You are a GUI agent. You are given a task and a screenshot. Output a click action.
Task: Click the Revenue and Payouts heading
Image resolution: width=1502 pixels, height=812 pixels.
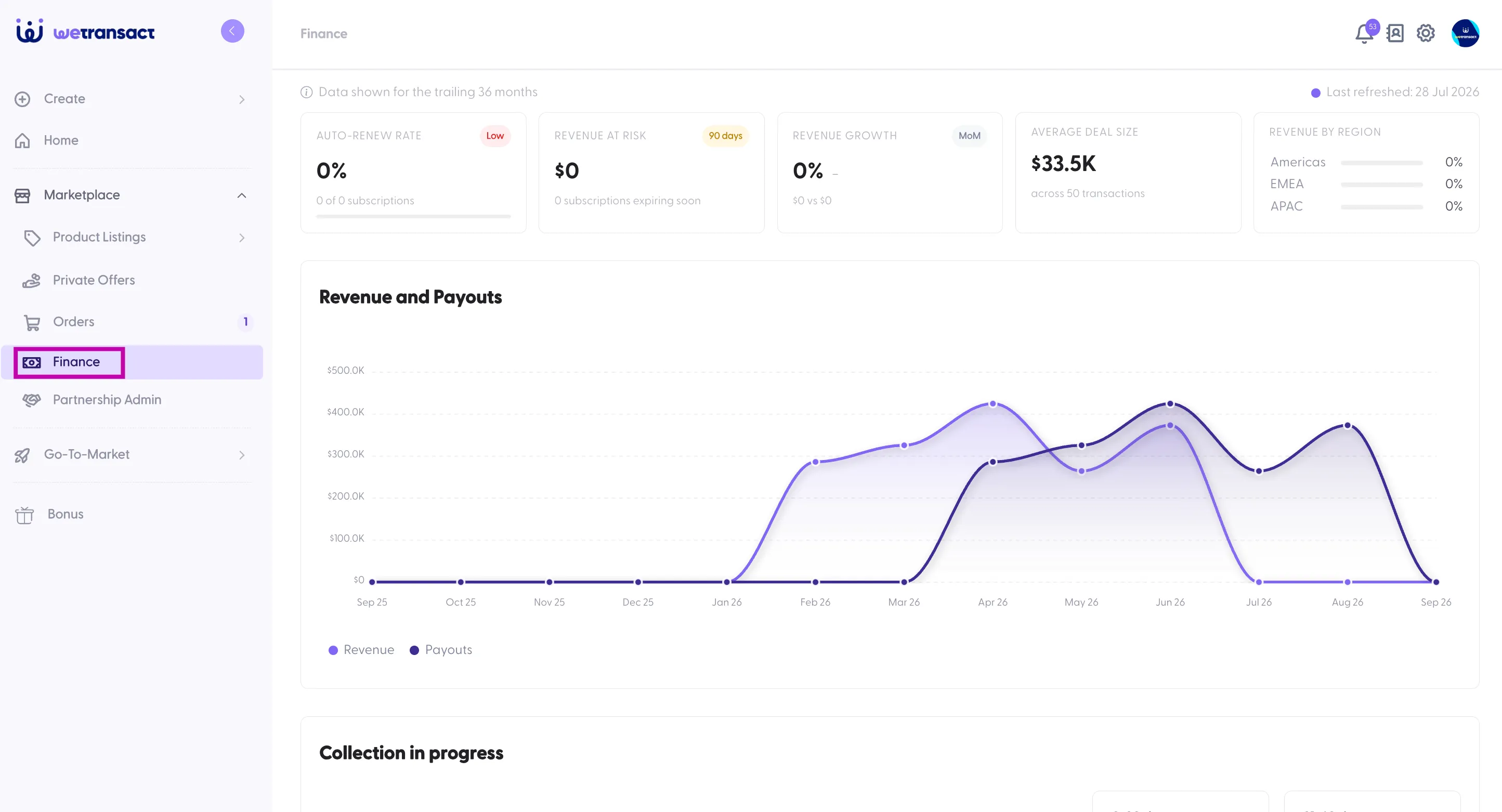point(411,297)
